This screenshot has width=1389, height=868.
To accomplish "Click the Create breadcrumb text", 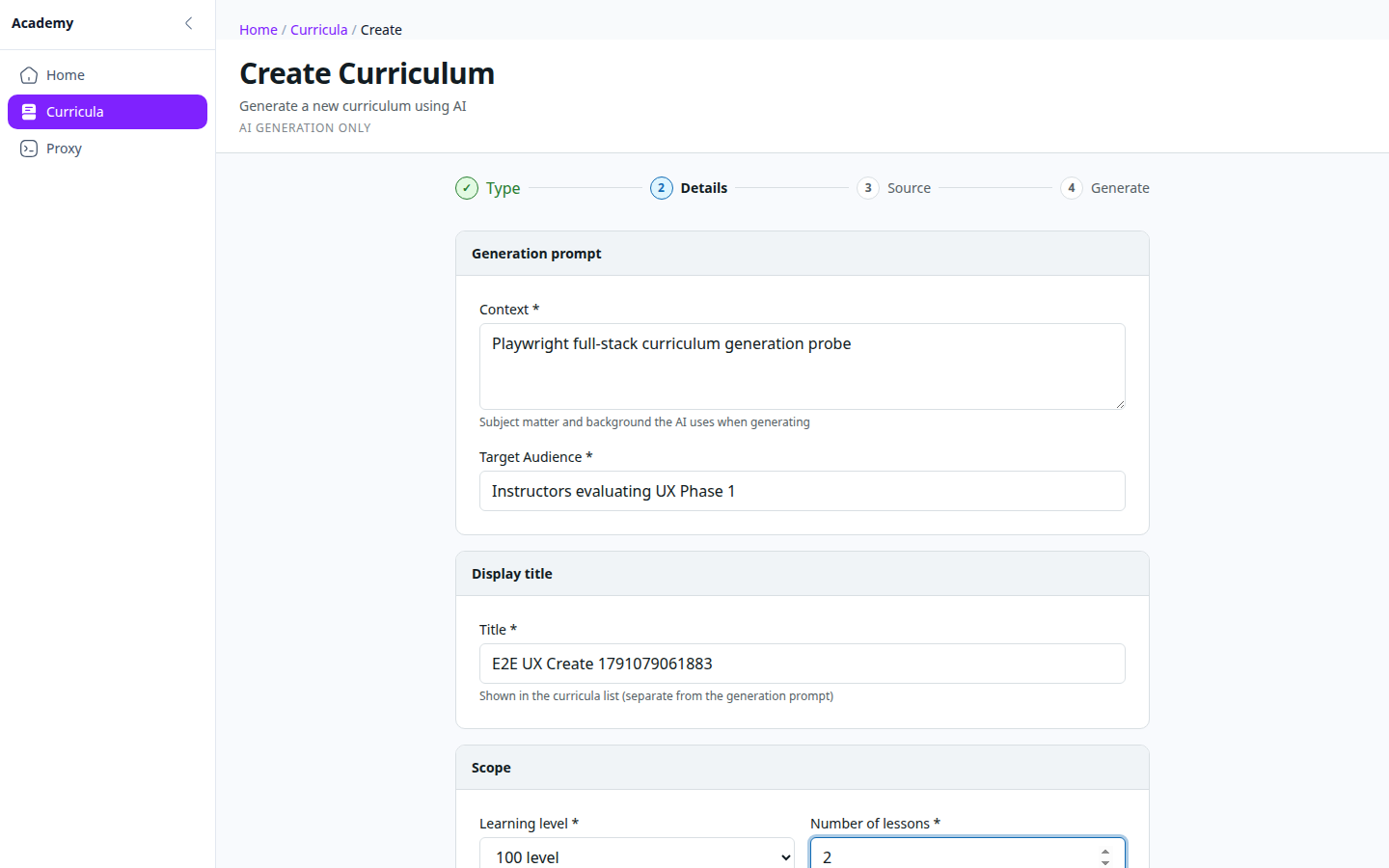I will (x=381, y=30).
